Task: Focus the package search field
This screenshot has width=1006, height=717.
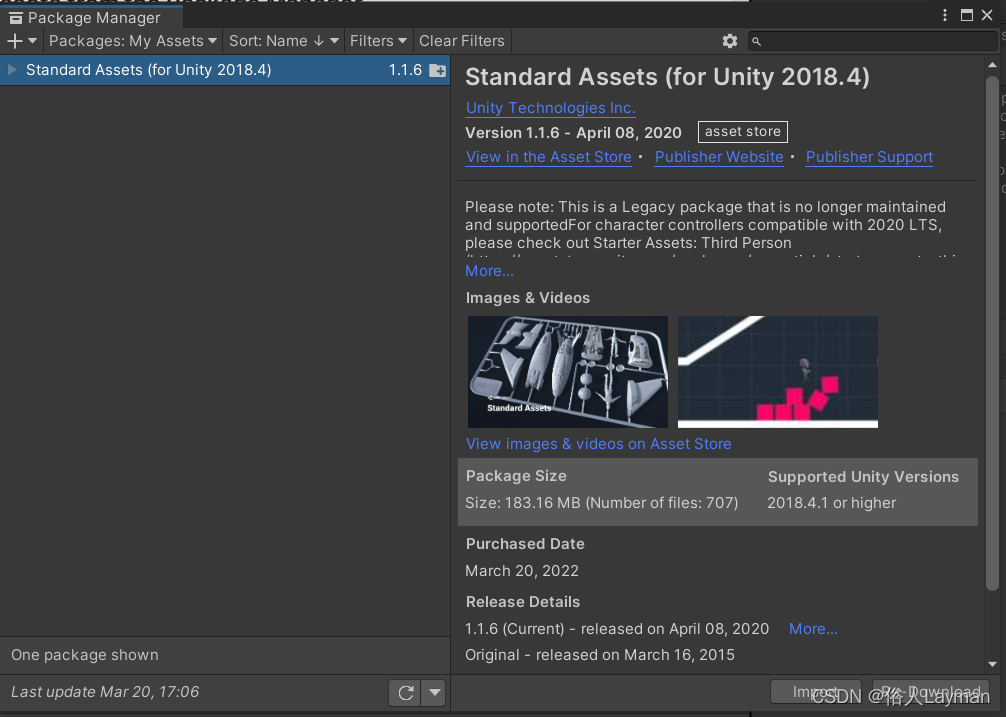Action: [873, 41]
